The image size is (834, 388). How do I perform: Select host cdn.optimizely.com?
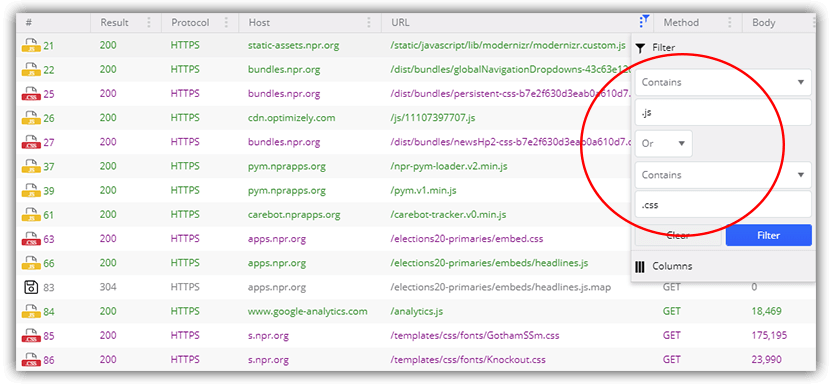pyautogui.click(x=291, y=118)
